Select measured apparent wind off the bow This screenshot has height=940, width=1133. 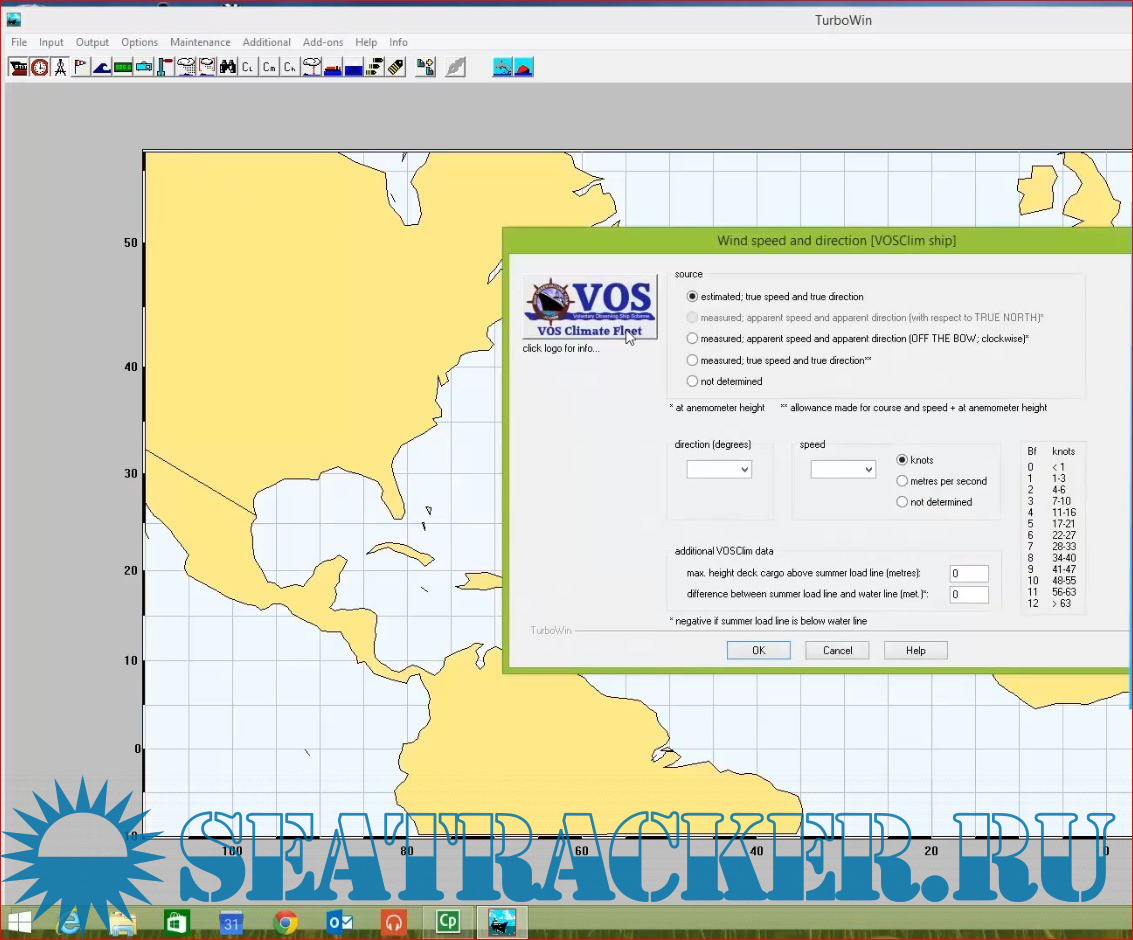pyautogui.click(x=693, y=339)
